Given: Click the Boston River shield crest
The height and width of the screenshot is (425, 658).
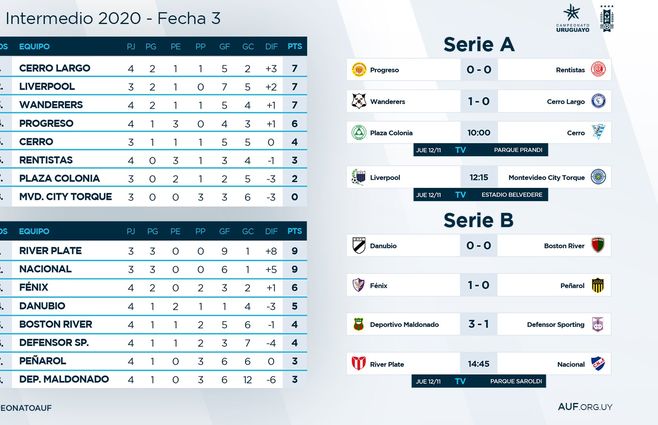Looking at the screenshot, I should pos(598,245).
